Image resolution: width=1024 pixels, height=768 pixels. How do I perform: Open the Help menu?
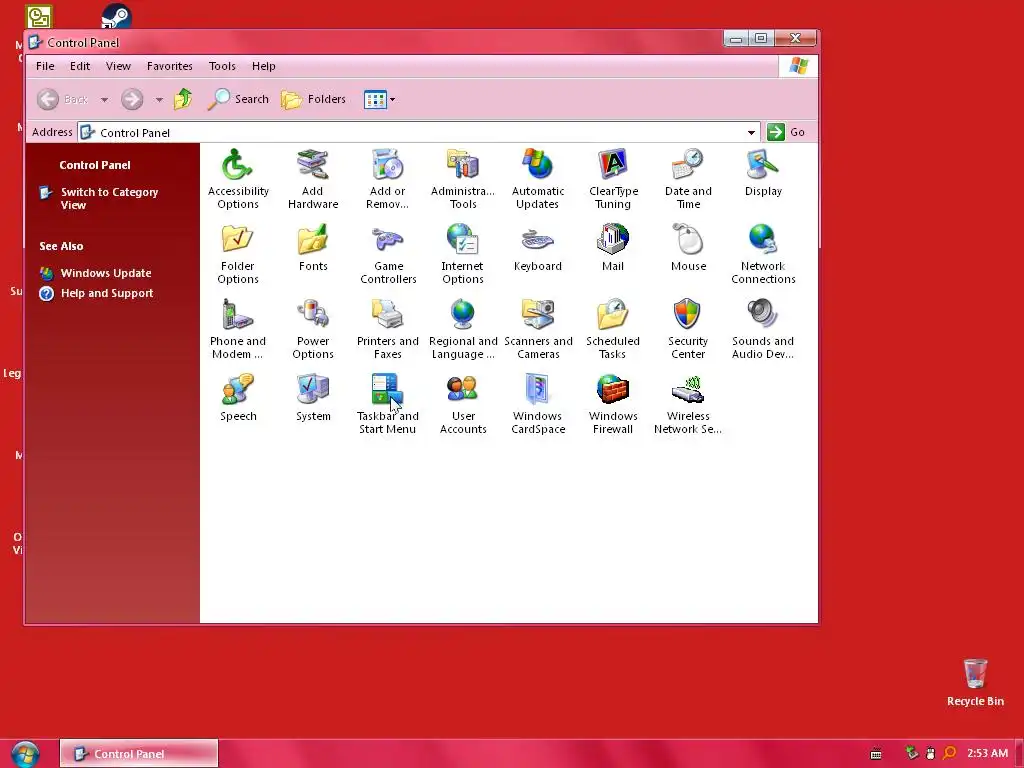264,66
